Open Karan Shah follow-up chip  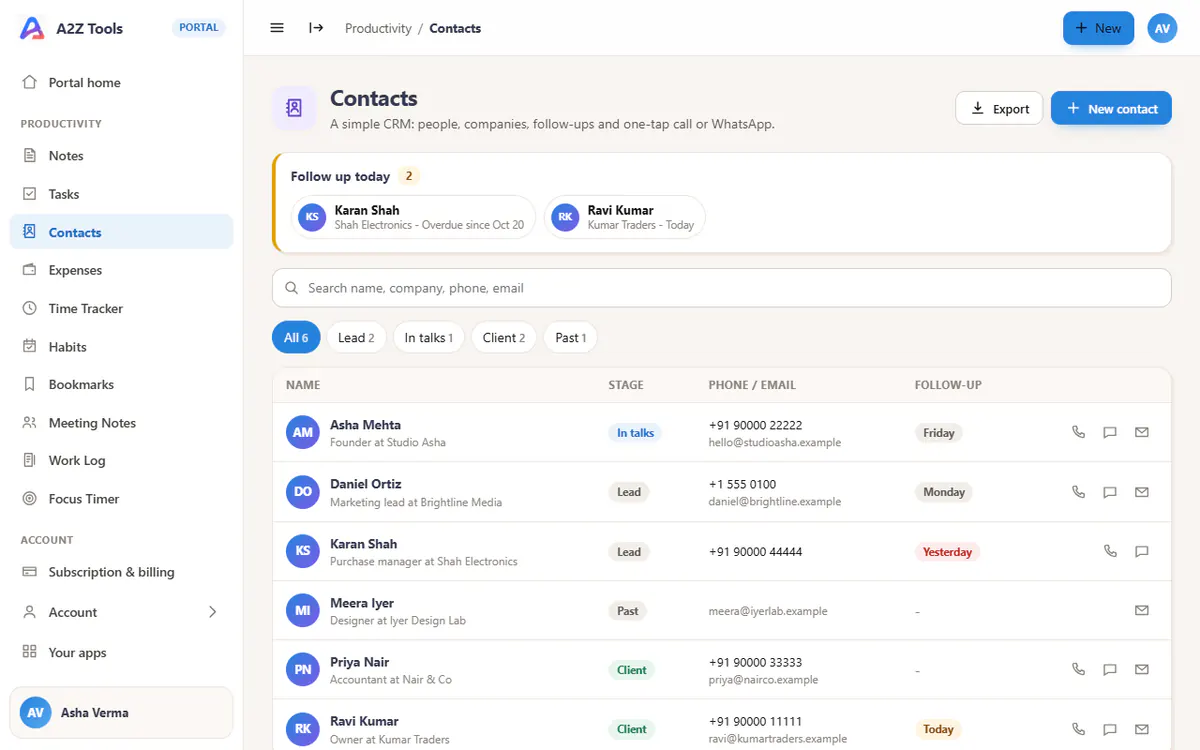413,217
